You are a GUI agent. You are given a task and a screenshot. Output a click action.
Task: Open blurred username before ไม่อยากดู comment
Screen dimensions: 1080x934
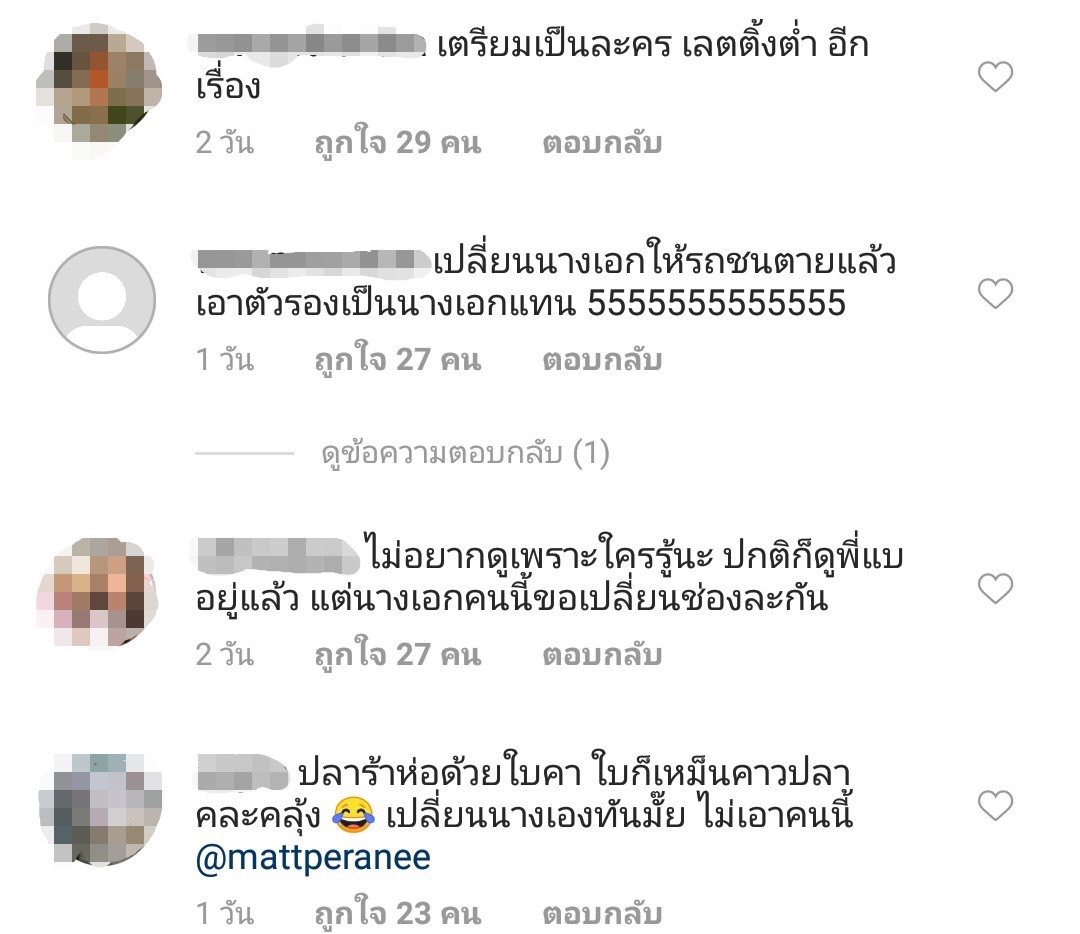[278, 556]
